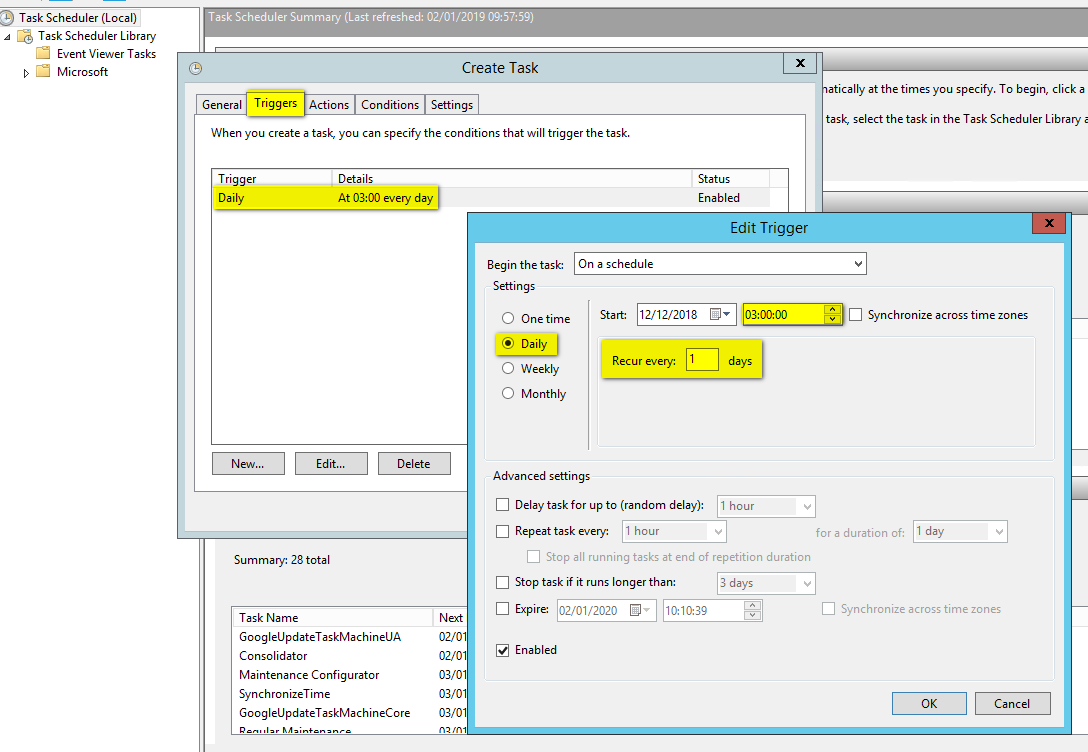Switch to the Actions tab
The width and height of the screenshot is (1088, 752).
click(x=329, y=105)
